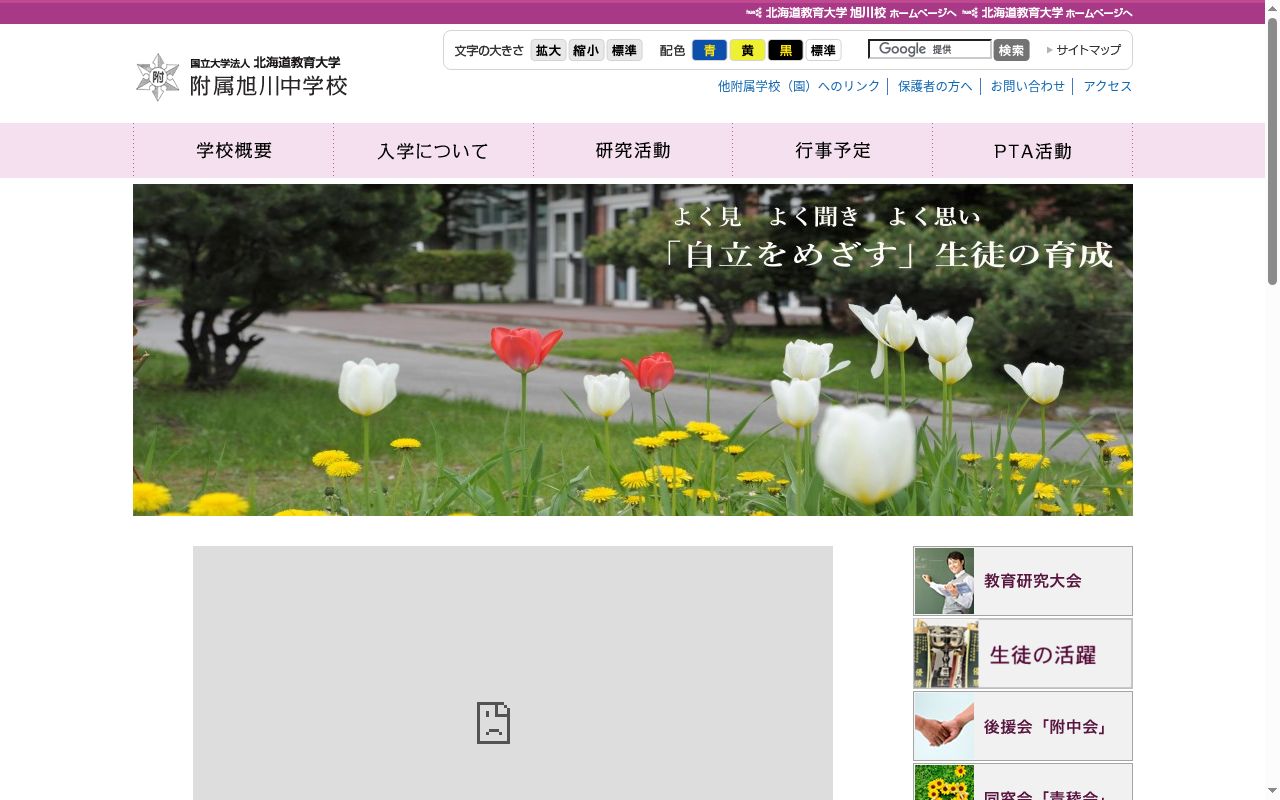Open the 後援会「附中会」 banner
This screenshot has width=1280, height=800.
(1023, 727)
